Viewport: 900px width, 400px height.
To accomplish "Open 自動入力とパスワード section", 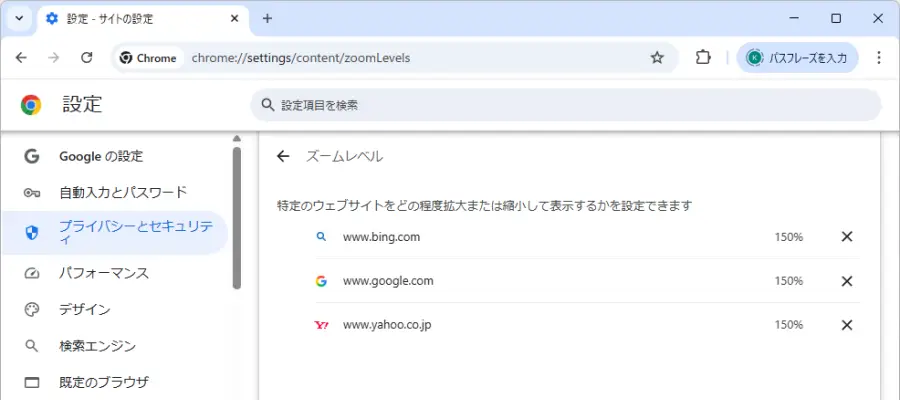I will (115, 192).
